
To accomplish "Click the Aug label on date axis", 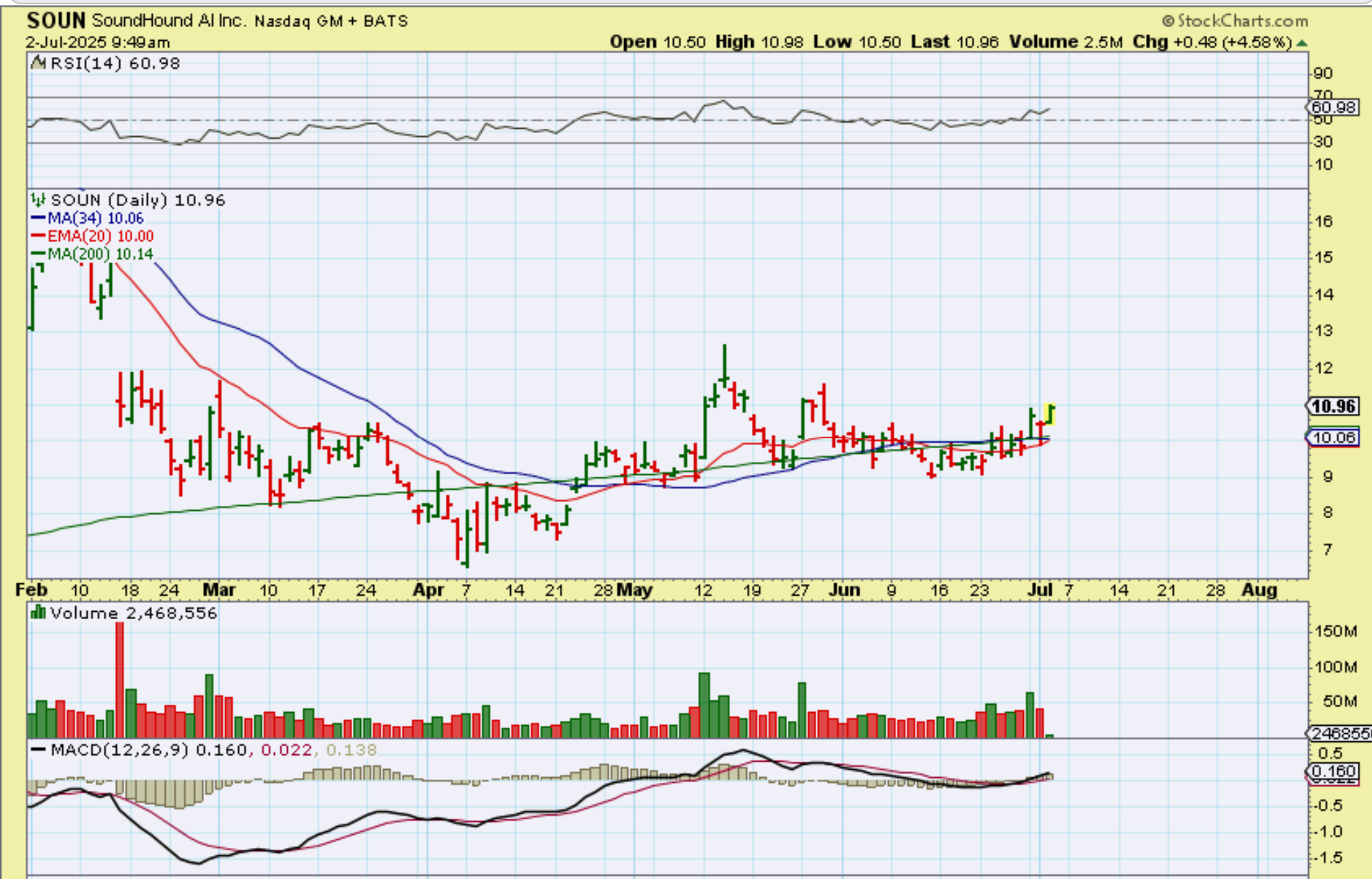I will pyautogui.click(x=1259, y=590).
